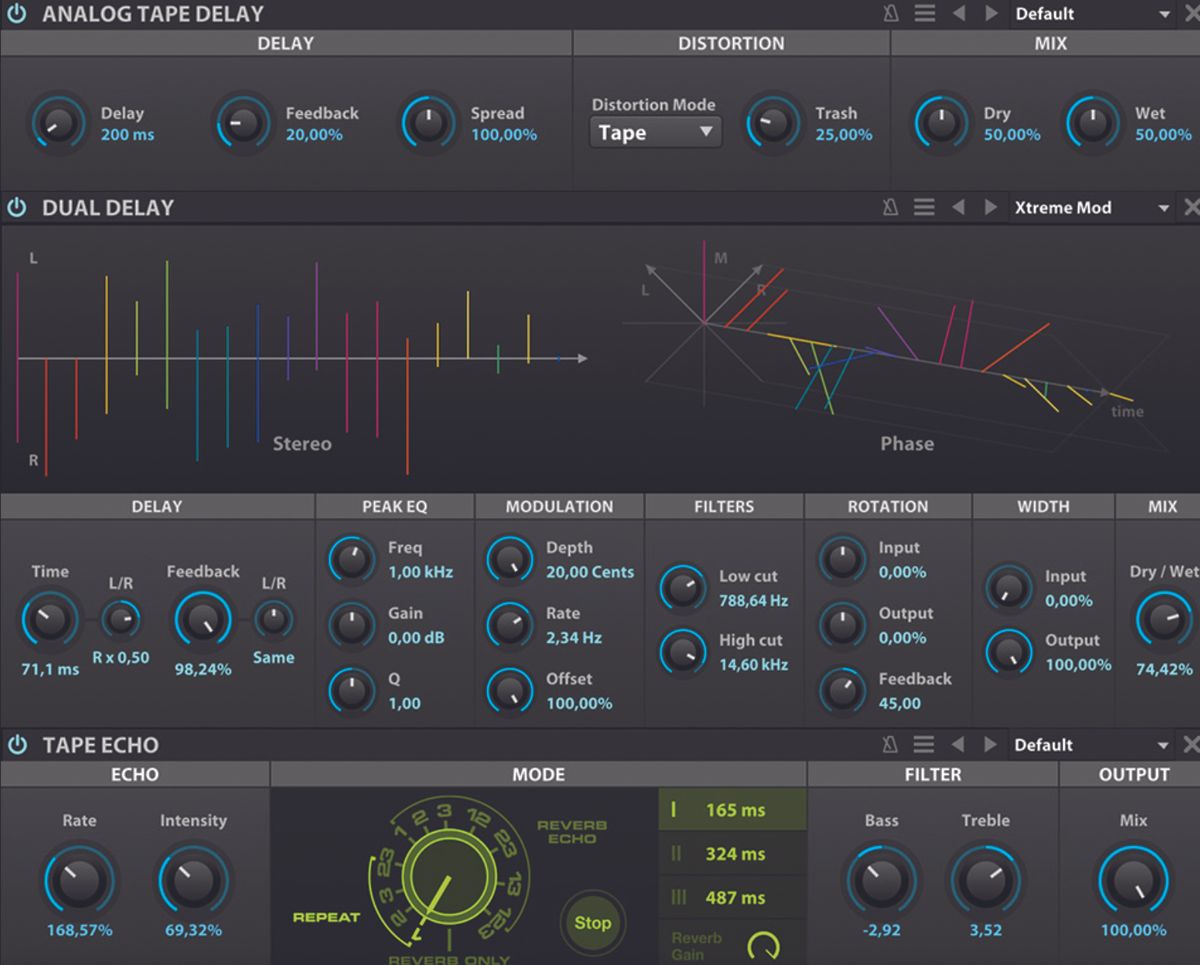Open the hamburger preset menu of Tape Echo
The image size is (1200, 965).
(x=924, y=744)
